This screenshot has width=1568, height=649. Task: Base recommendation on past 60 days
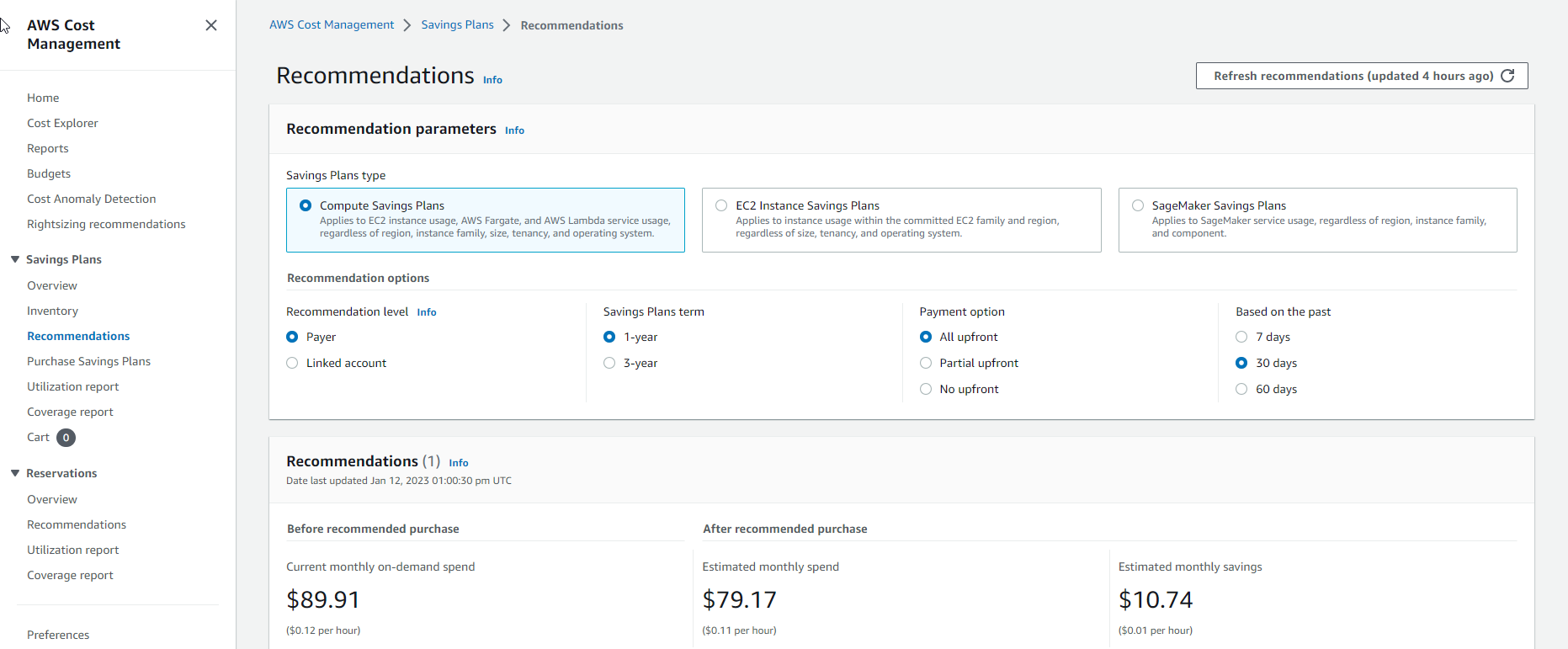[x=1241, y=389]
